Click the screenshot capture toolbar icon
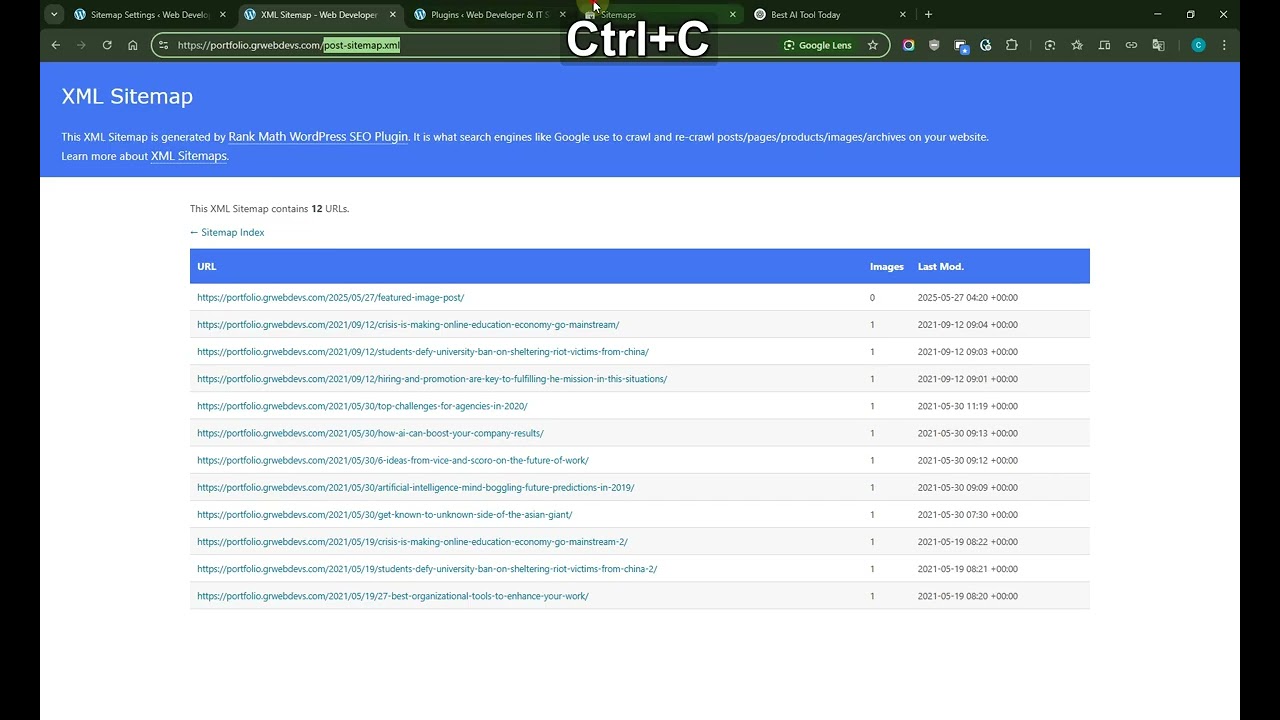Image resolution: width=1280 pixels, height=720 pixels. (x=1050, y=45)
